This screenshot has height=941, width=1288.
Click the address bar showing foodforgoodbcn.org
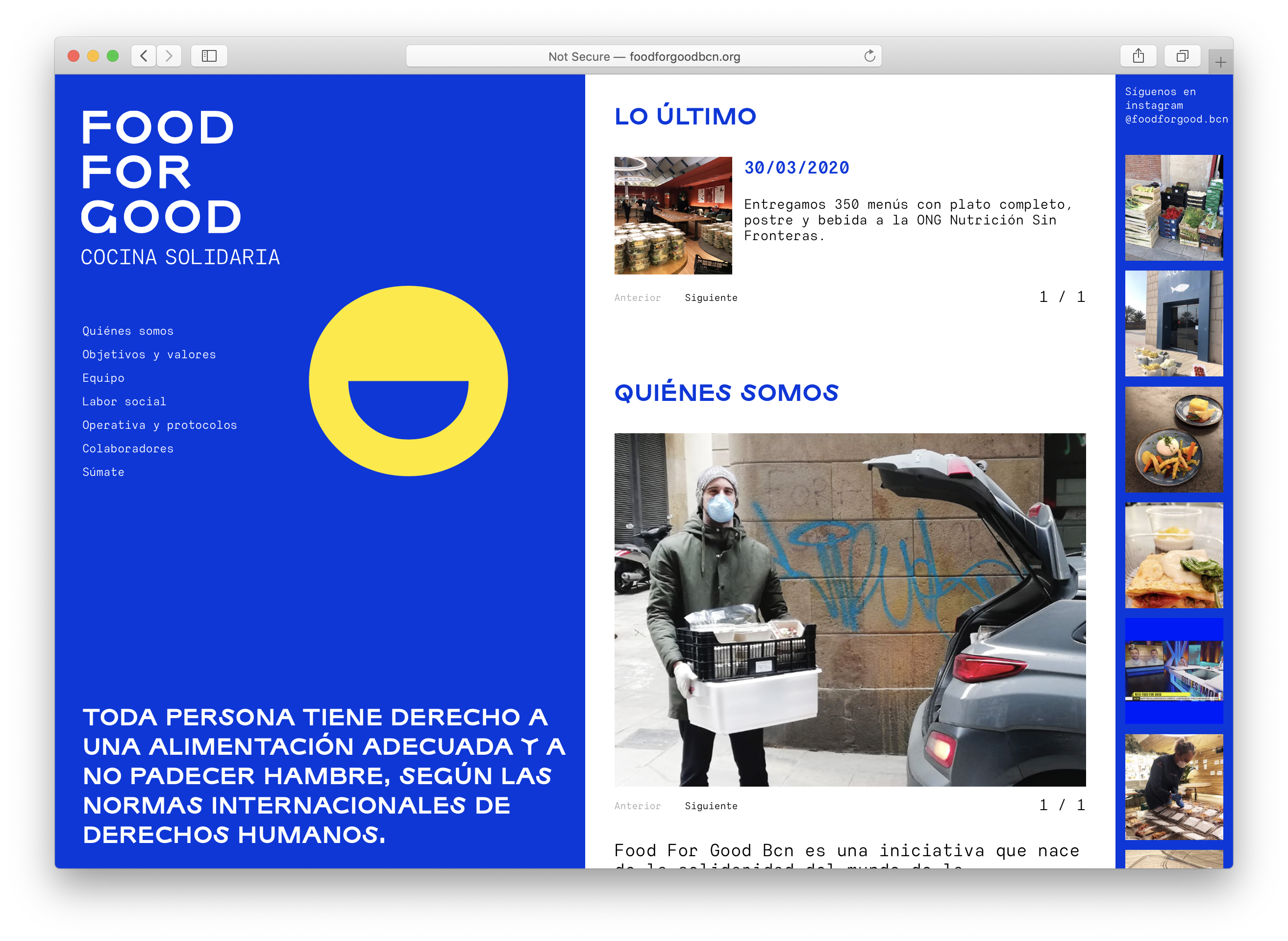(x=644, y=56)
